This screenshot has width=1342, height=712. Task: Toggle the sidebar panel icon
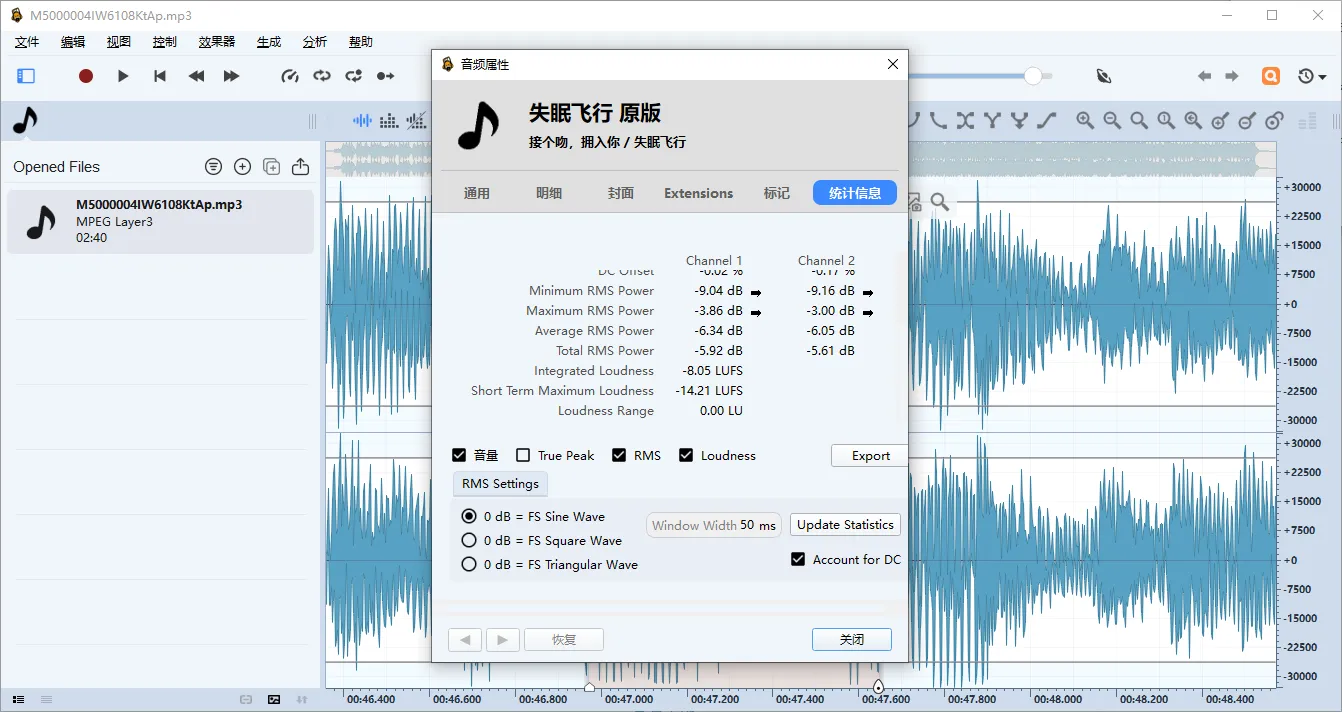point(26,76)
